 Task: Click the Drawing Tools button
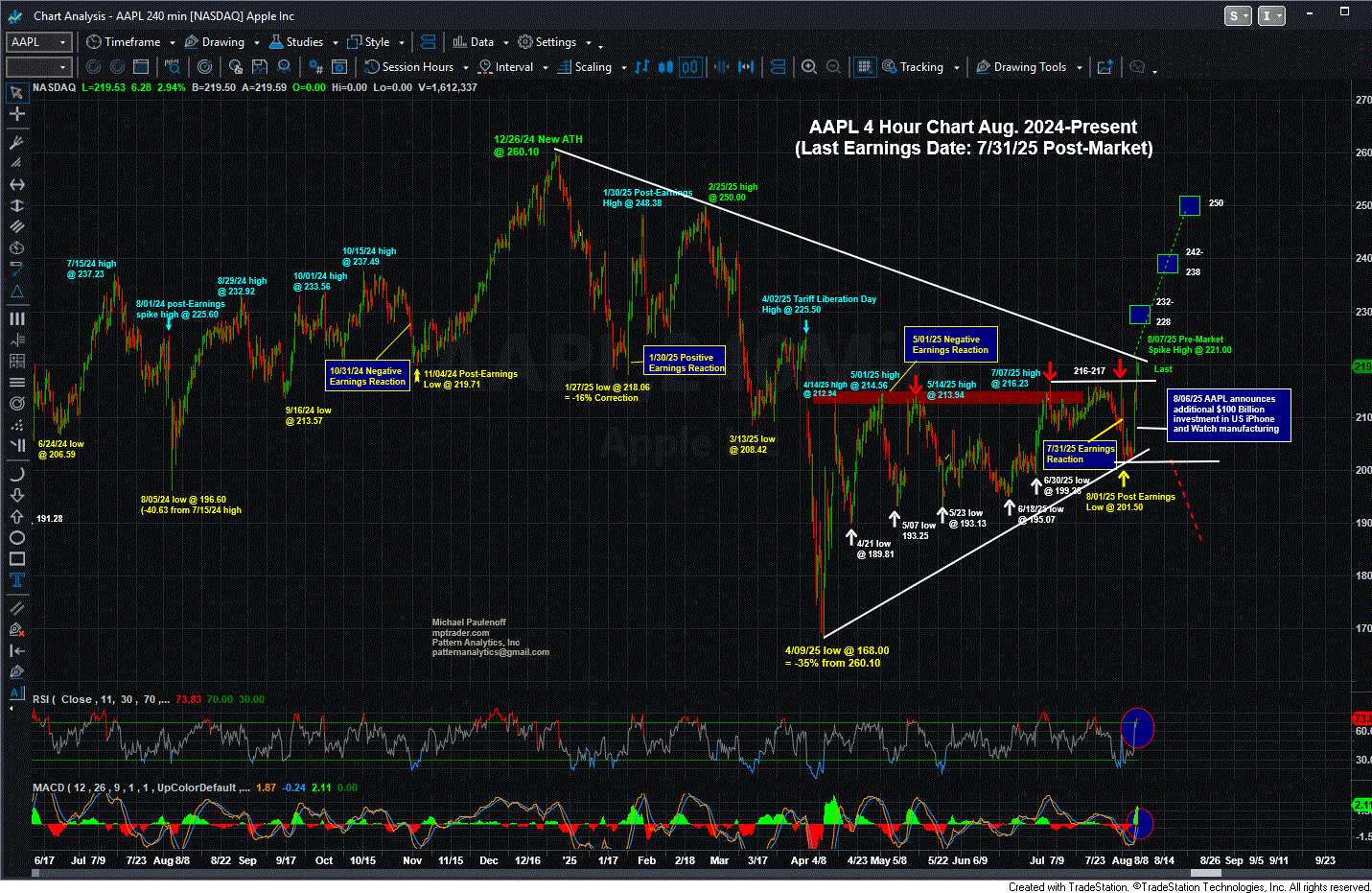1022,66
